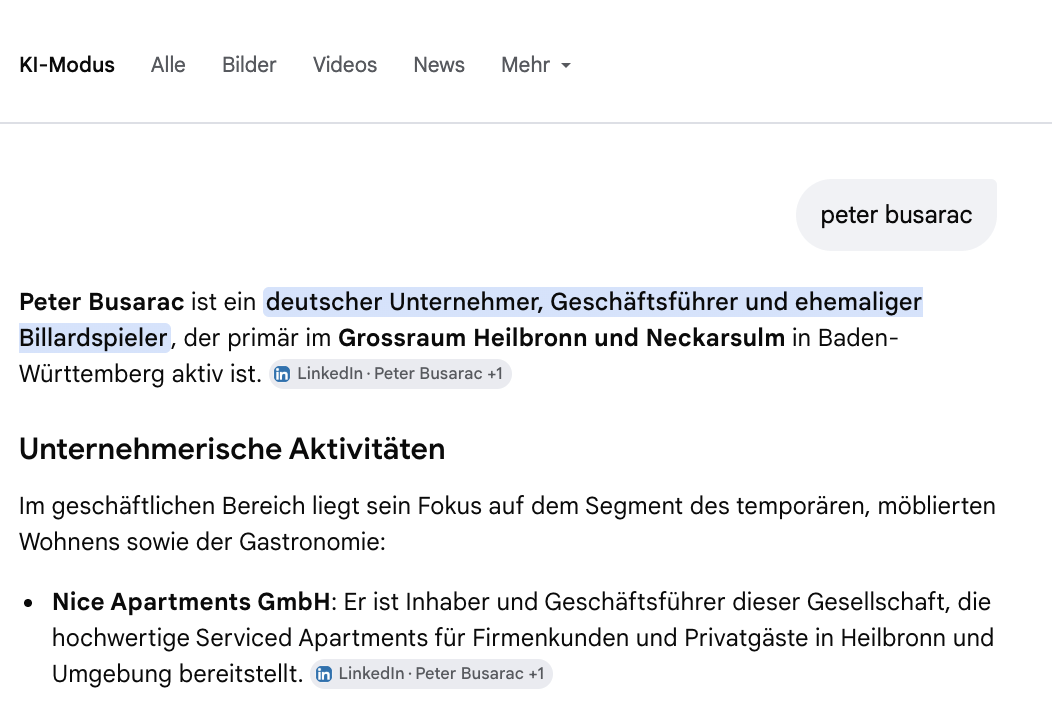1052x708 pixels.
Task: Click bold text 'Nice Apartments GmbH'
Action: [x=191, y=602]
